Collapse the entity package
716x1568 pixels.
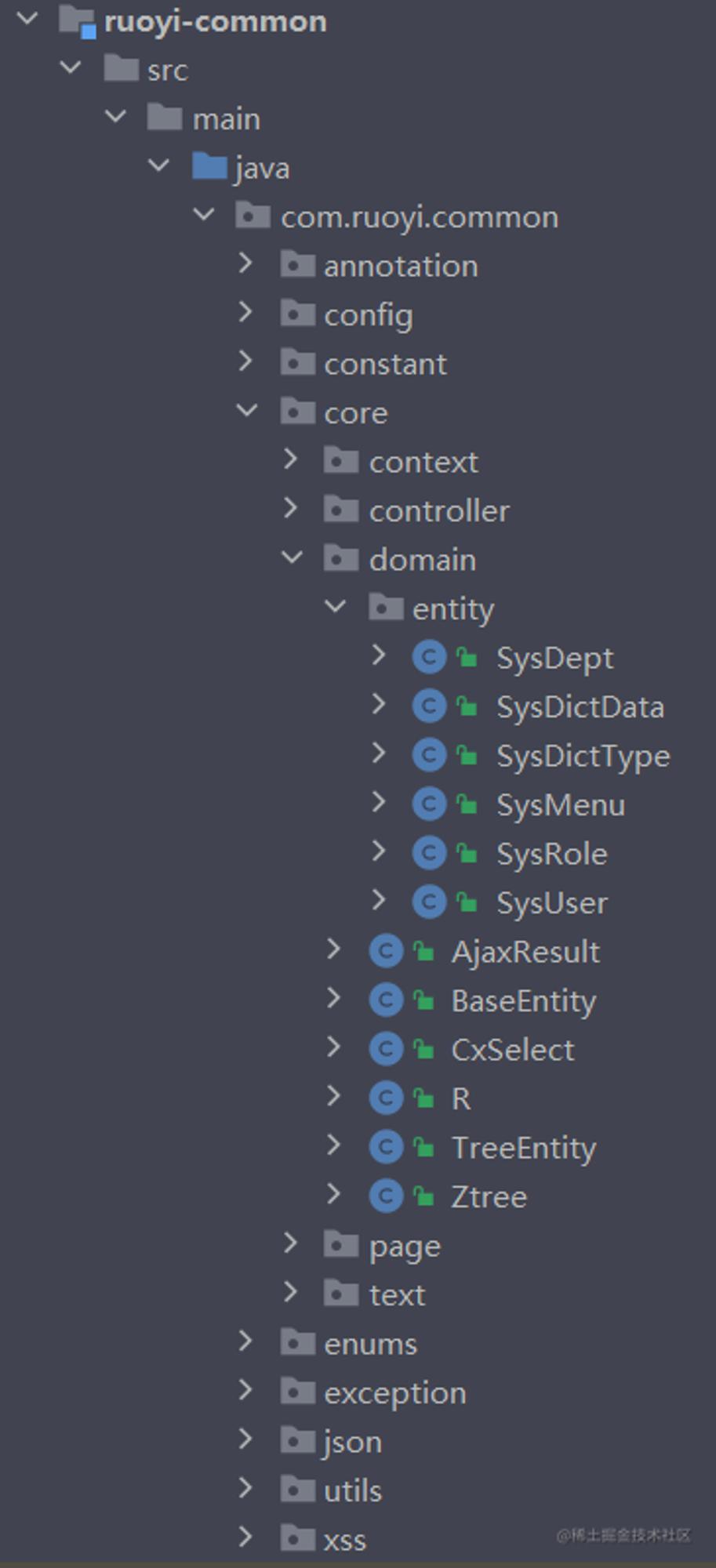pos(336,605)
